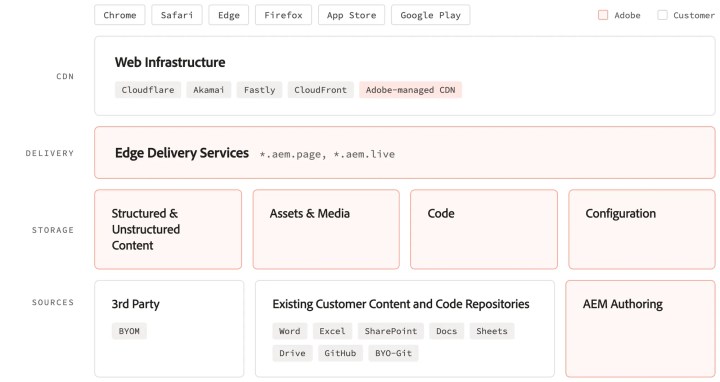Click the SOURCES row label
The height and width of the screenshot is (382, 720).
coord(53,302)
